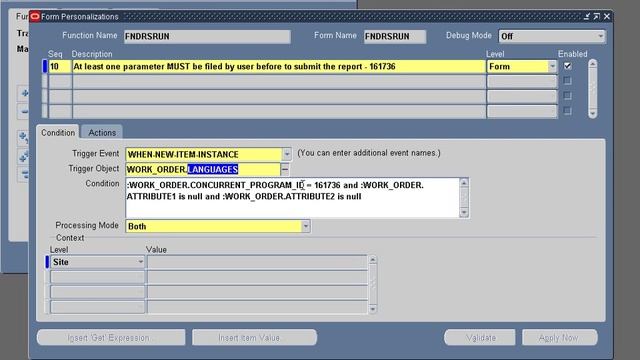Screen dimensions: 640x360
Task: Click Context list scrollbar down arrow
Action: point(372,309)
